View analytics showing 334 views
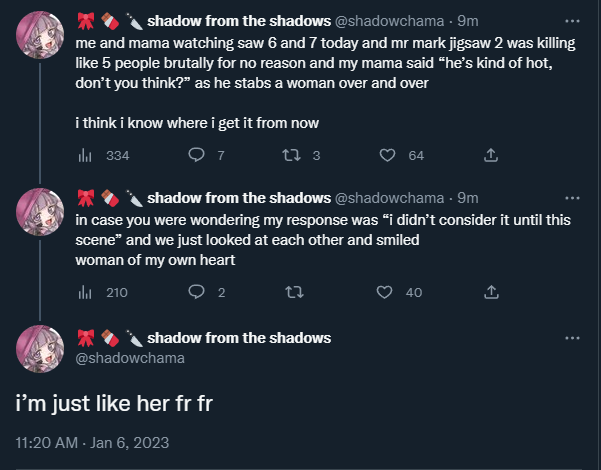Image resolution: width=601 pixels, height=470 pixels. (84, 155)
